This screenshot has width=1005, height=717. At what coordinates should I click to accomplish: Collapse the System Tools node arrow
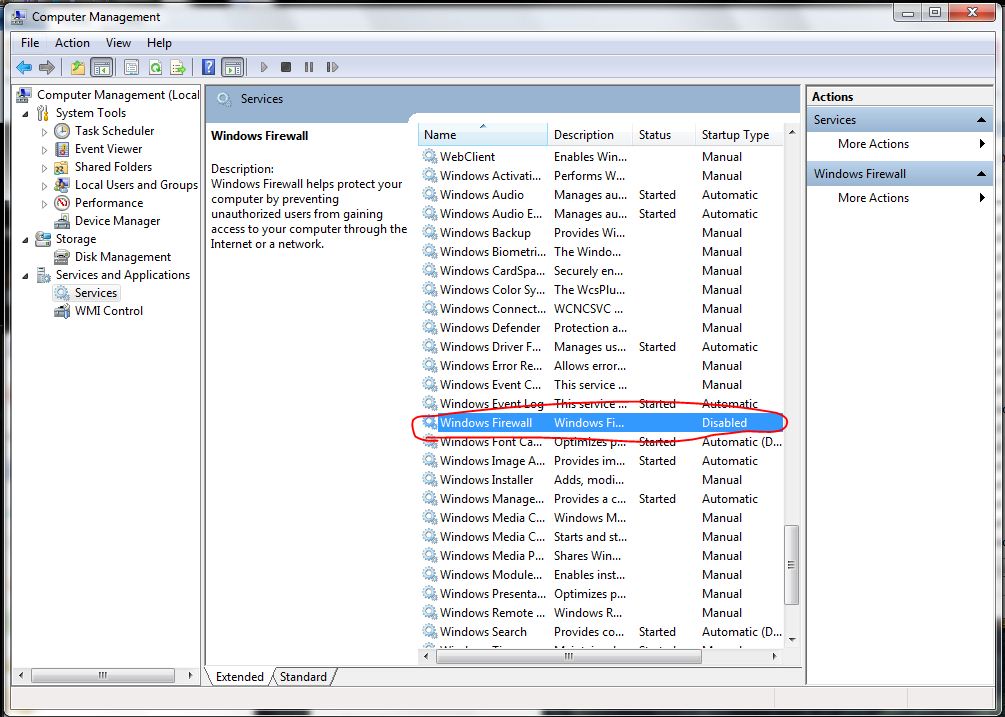tap(26, 113)
